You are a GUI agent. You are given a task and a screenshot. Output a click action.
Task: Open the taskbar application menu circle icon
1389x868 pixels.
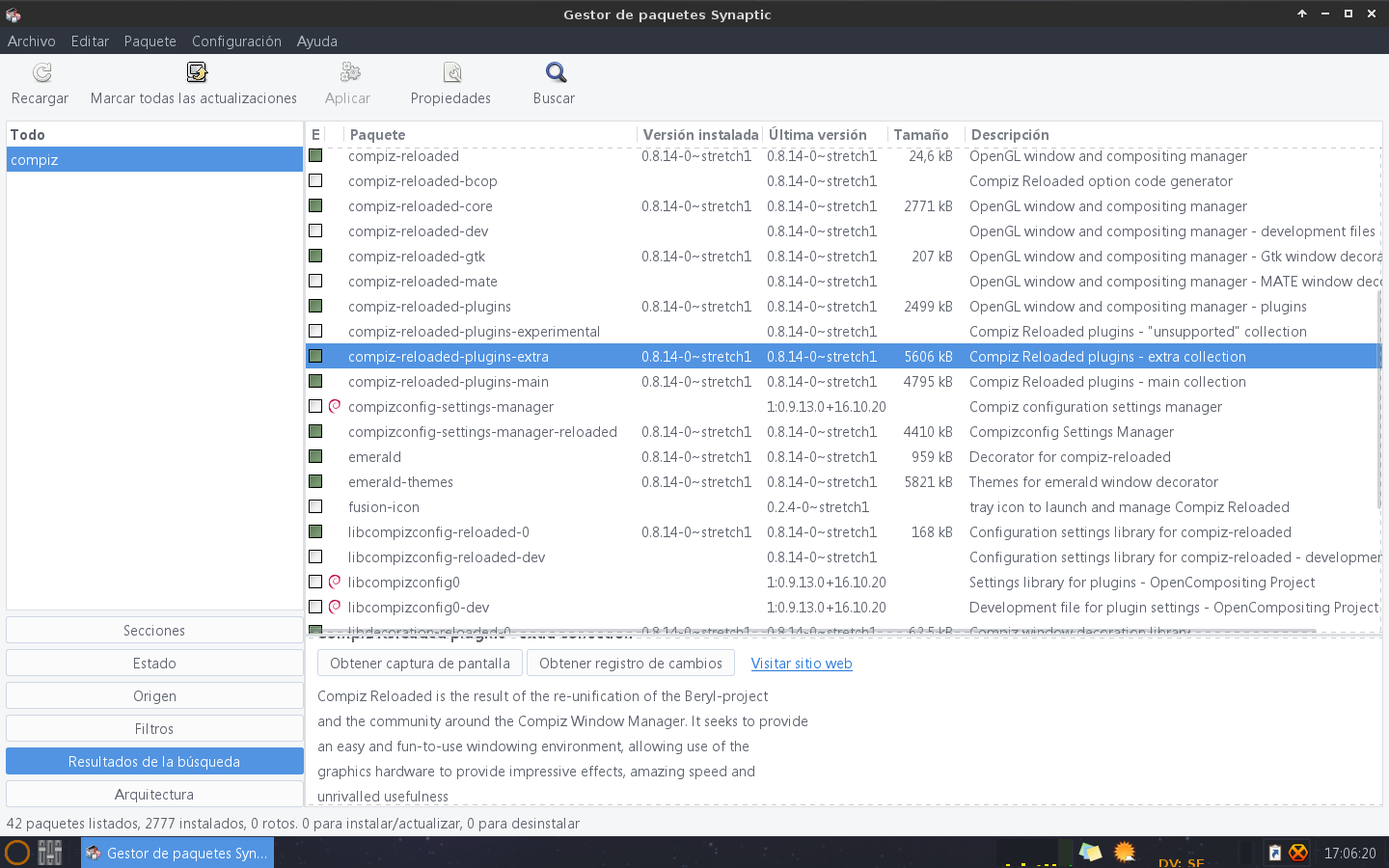pos(17,853)
